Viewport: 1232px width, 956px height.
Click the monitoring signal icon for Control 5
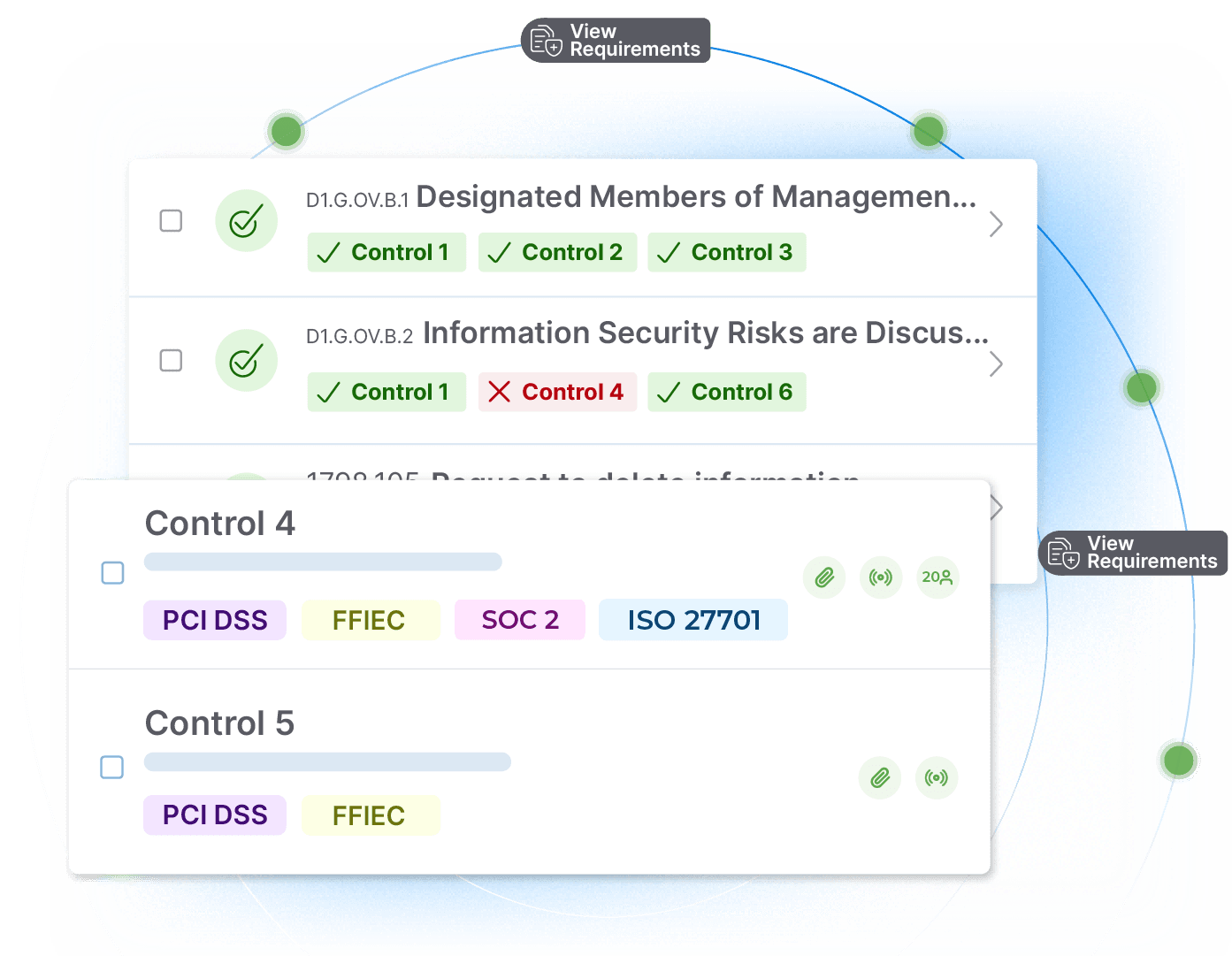(937, 778)
